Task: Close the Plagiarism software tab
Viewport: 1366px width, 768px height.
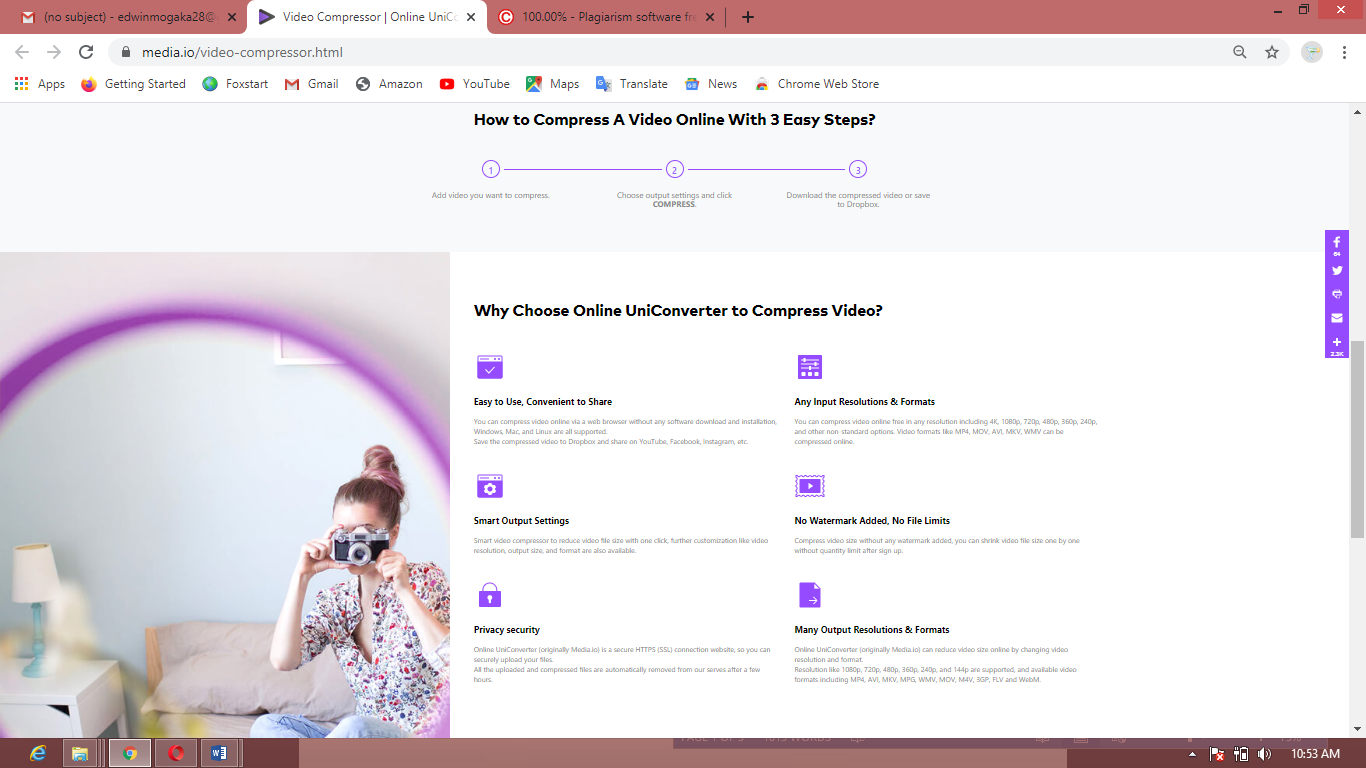Action: click(710, 17)
